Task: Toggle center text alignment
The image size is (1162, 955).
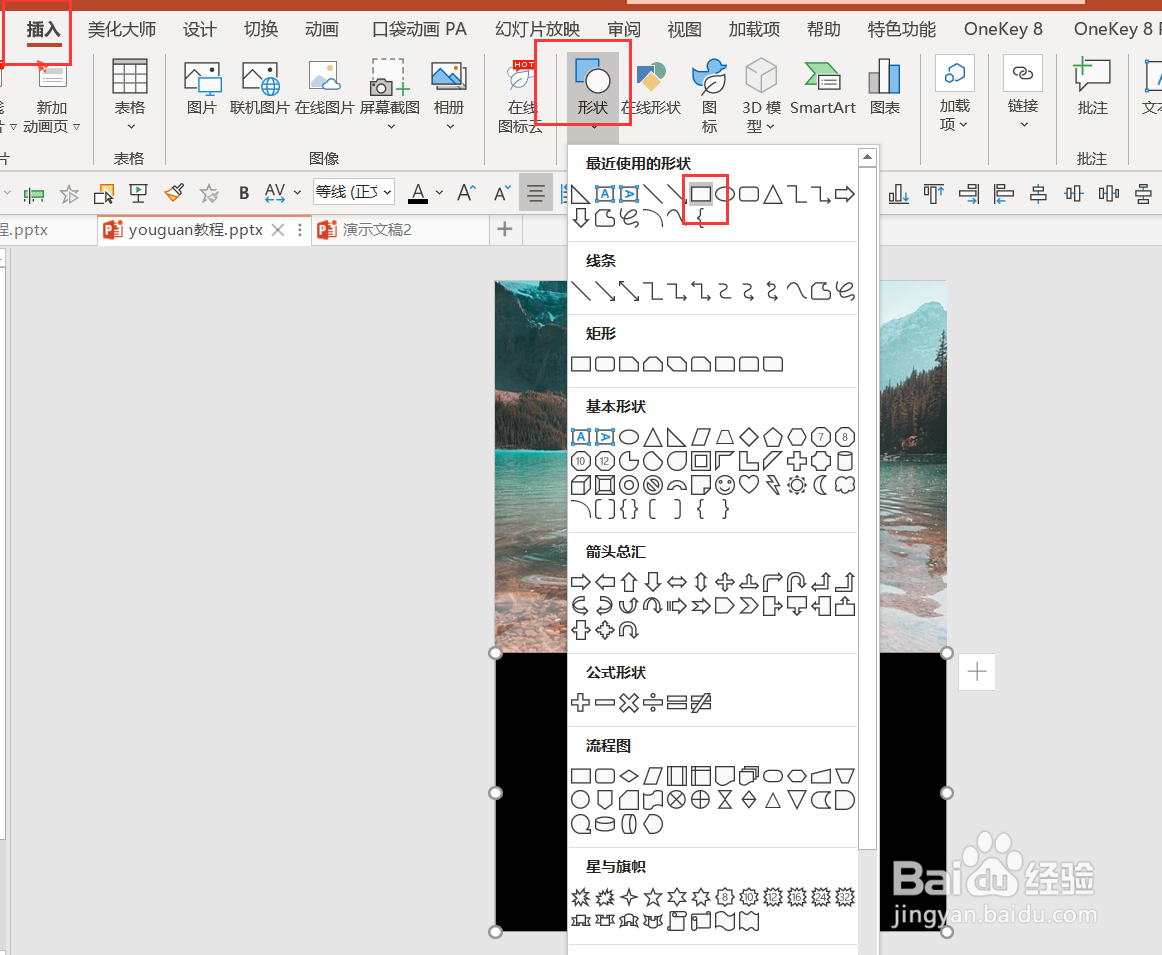Action: (535, 193)
